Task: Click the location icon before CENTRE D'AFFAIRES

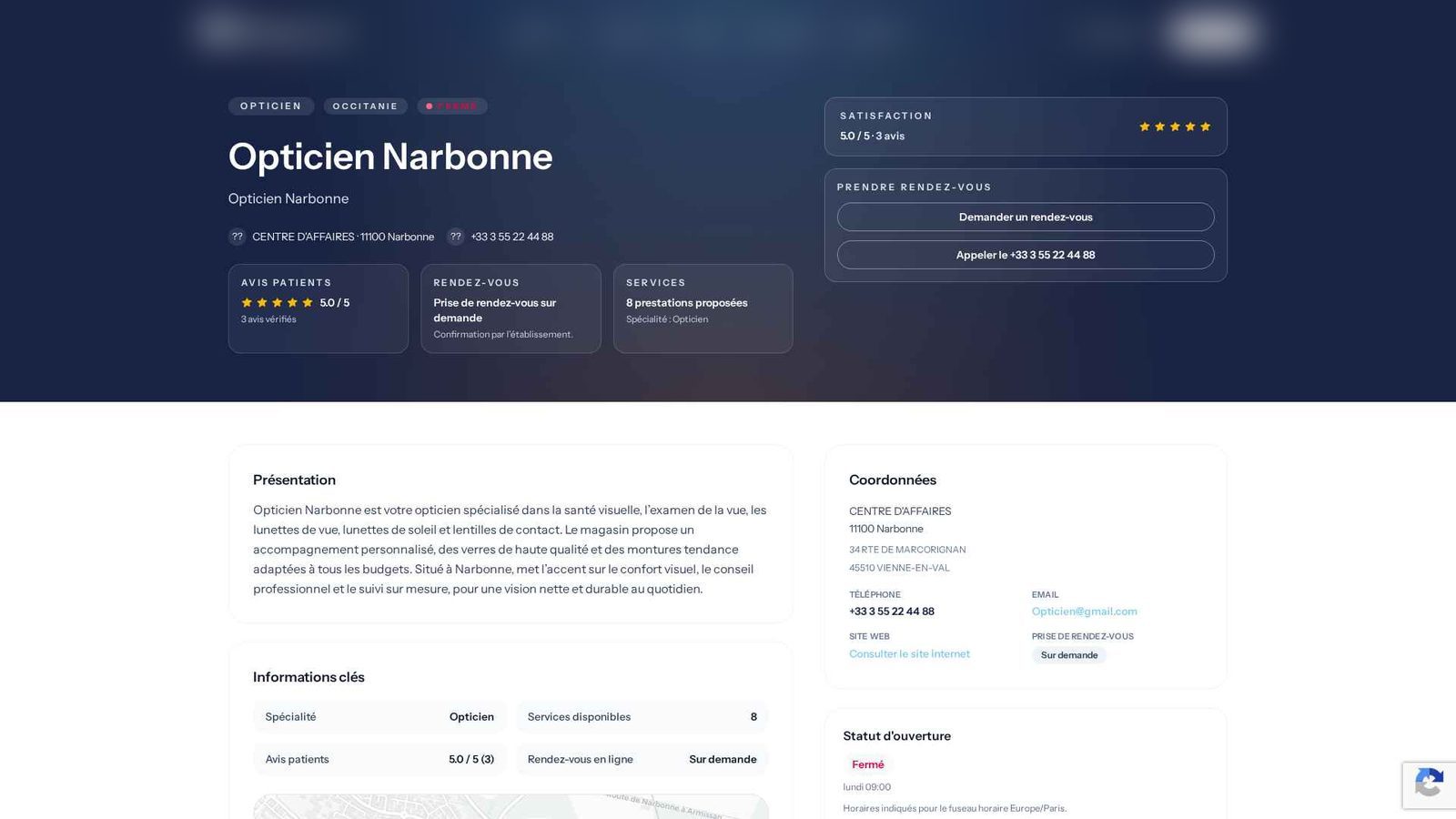Action: (x=237, y=237)
